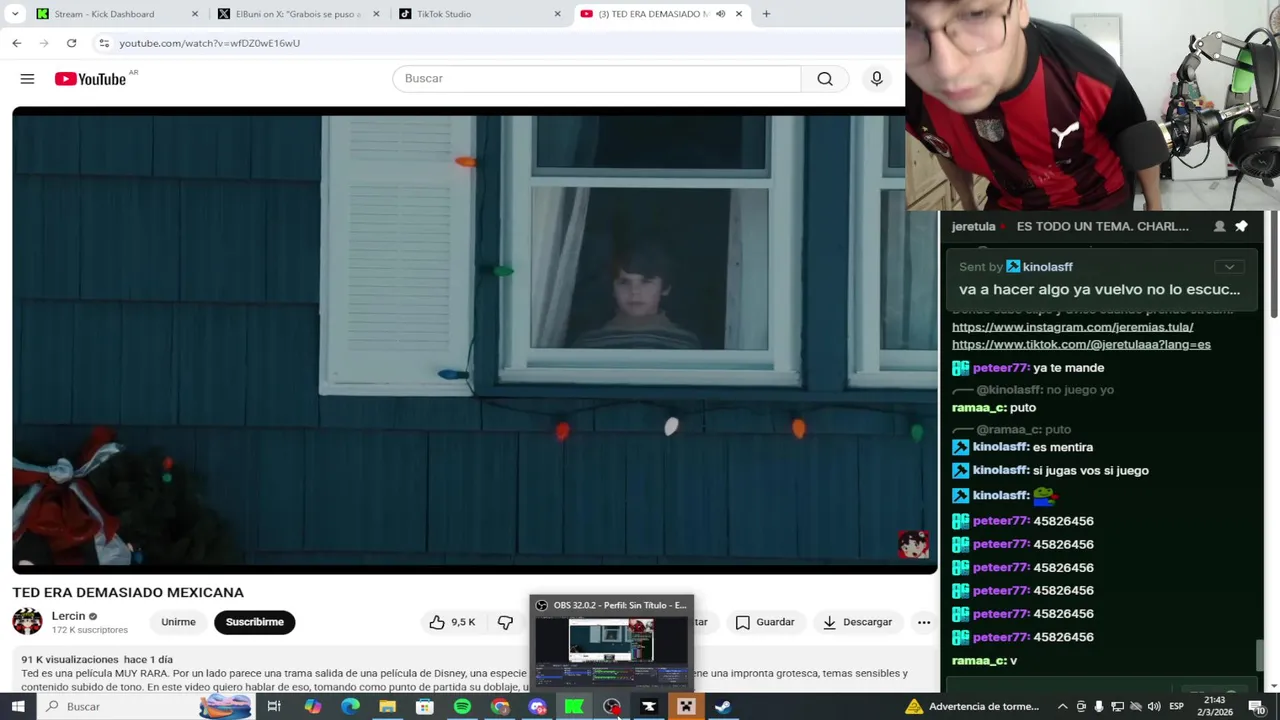The width and height of the screenshot is (1280, 720).
Task: Open Spotify from the taskbar
Action: pos(462,707)
